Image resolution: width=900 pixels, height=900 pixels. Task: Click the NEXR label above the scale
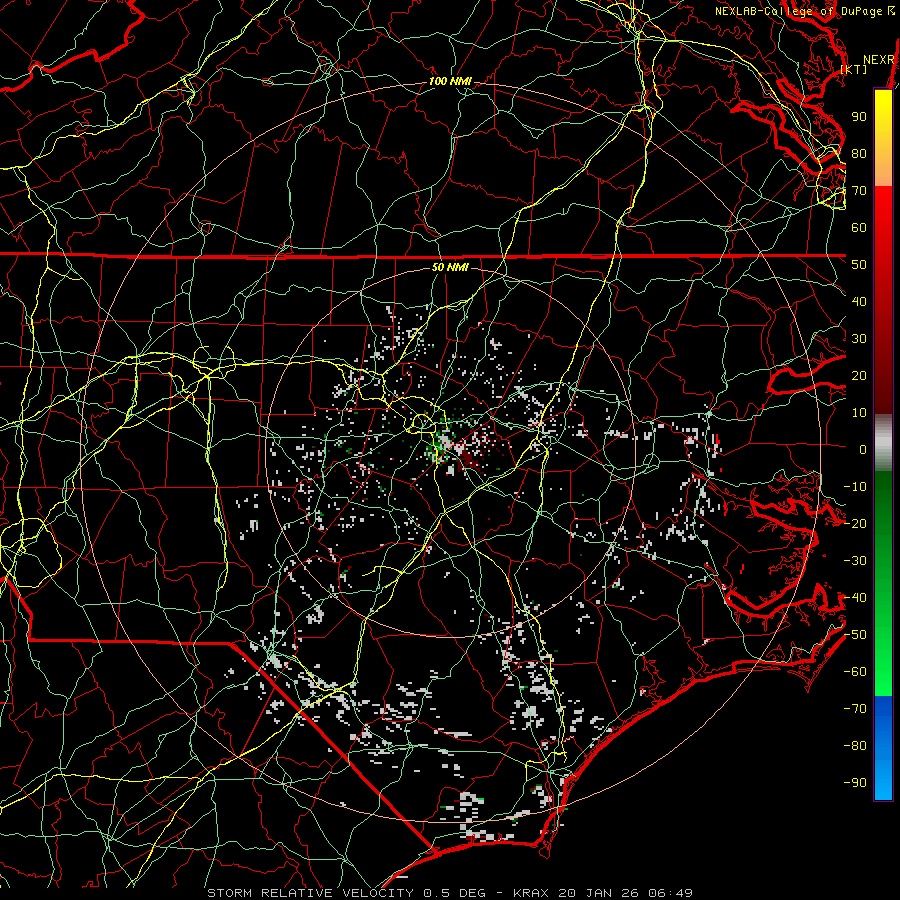click(x=879, y=60)
